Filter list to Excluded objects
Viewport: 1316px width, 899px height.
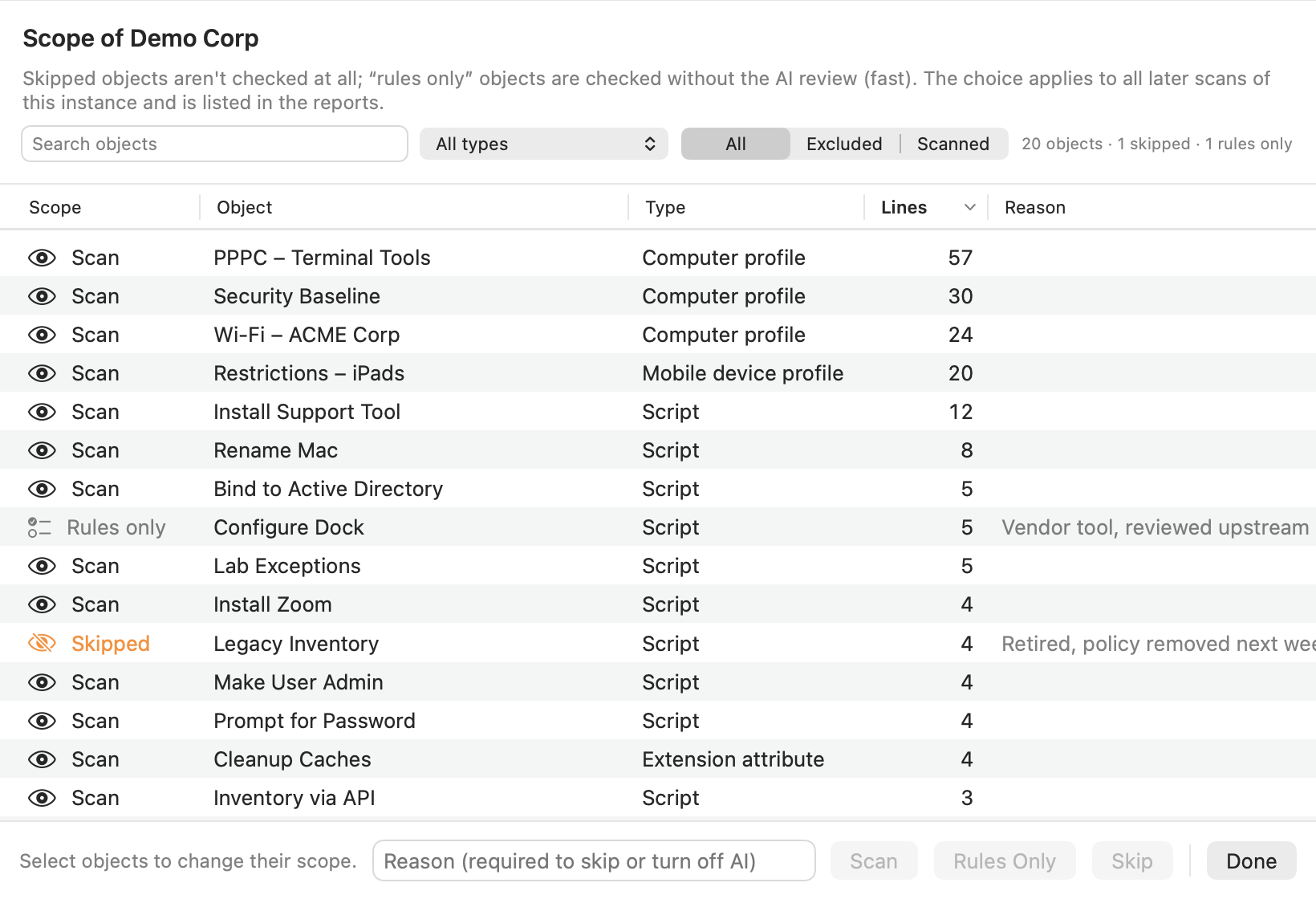pyautogui.click(x=844, y=144)
